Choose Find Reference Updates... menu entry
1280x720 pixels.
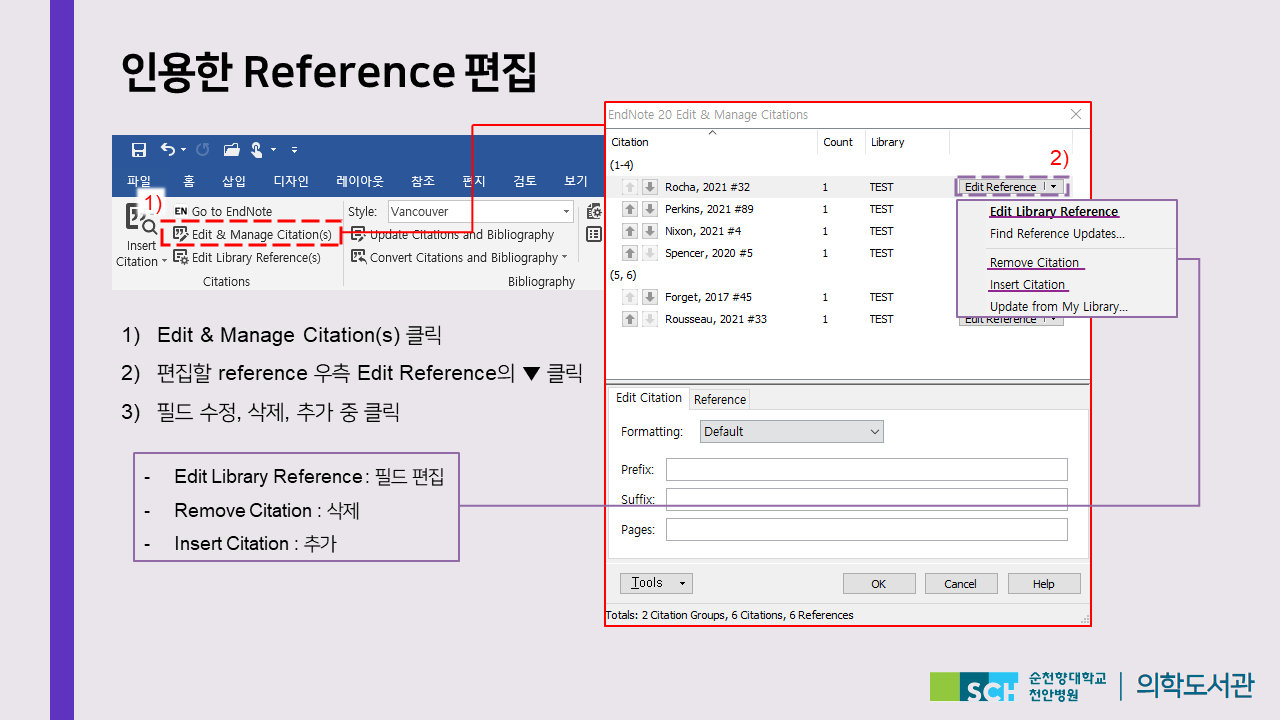click(x=1057, y=234)
